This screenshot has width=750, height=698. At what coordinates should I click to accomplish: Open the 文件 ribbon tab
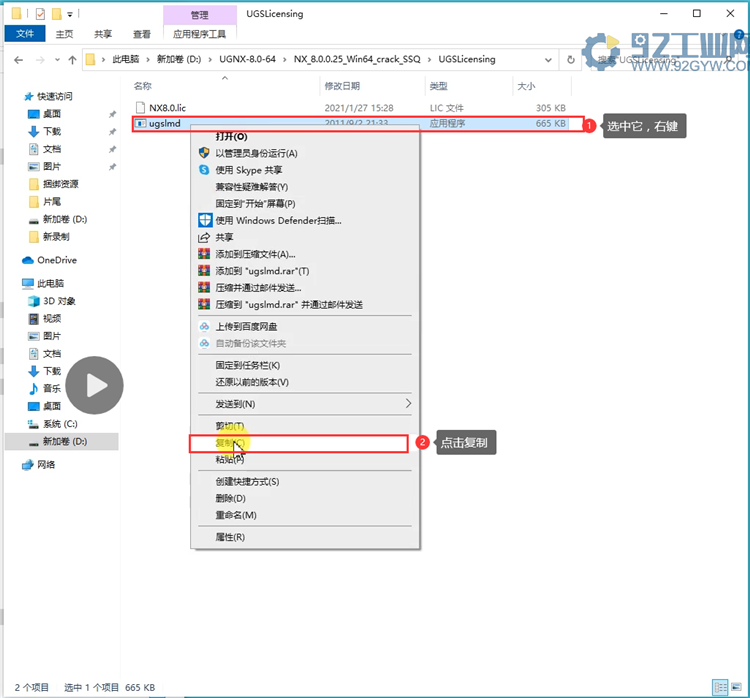pyautogui.click(x=25, y=33)
